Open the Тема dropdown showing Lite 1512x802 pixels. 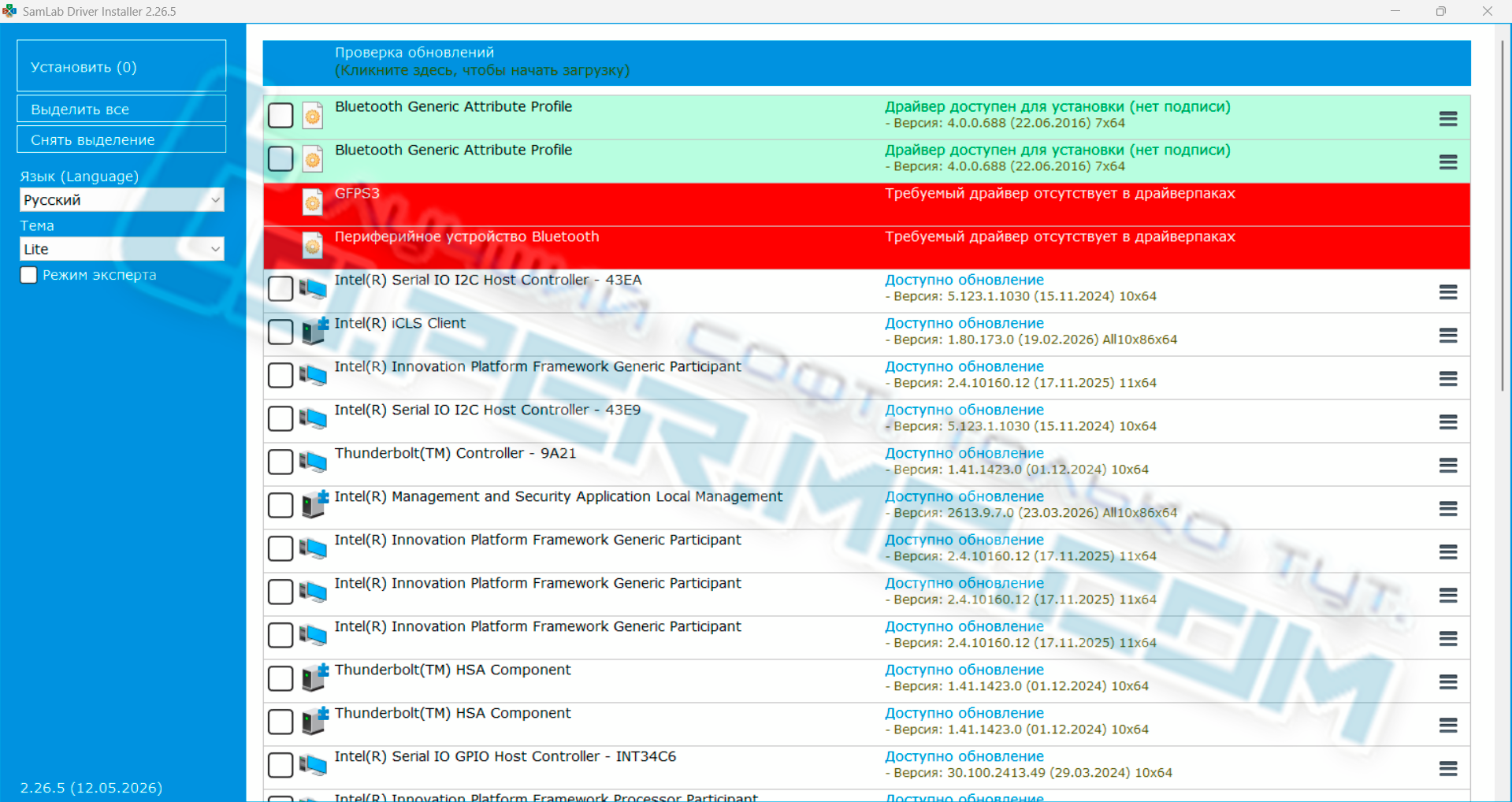click(122, 249)
